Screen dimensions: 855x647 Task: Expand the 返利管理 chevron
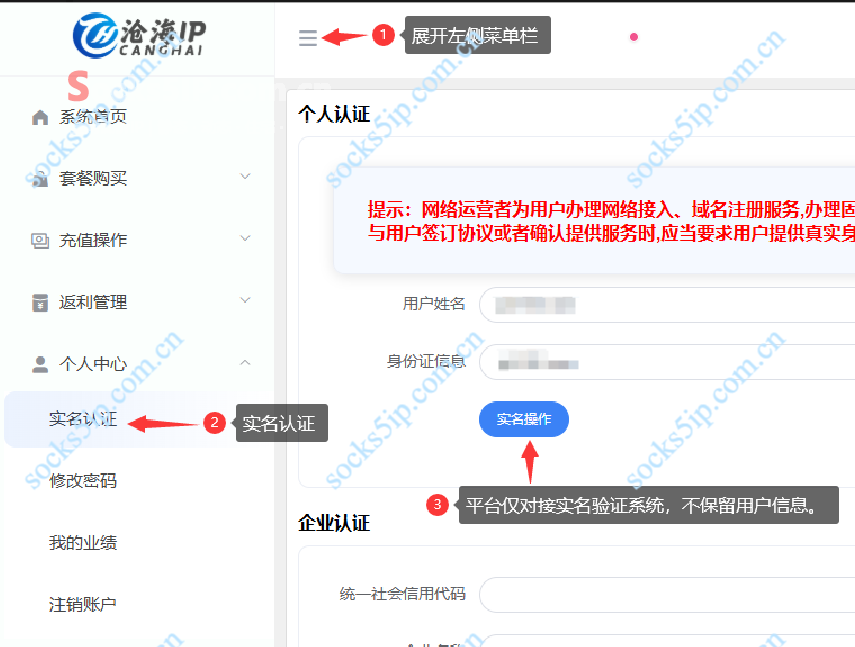click(x=245, y=300)
